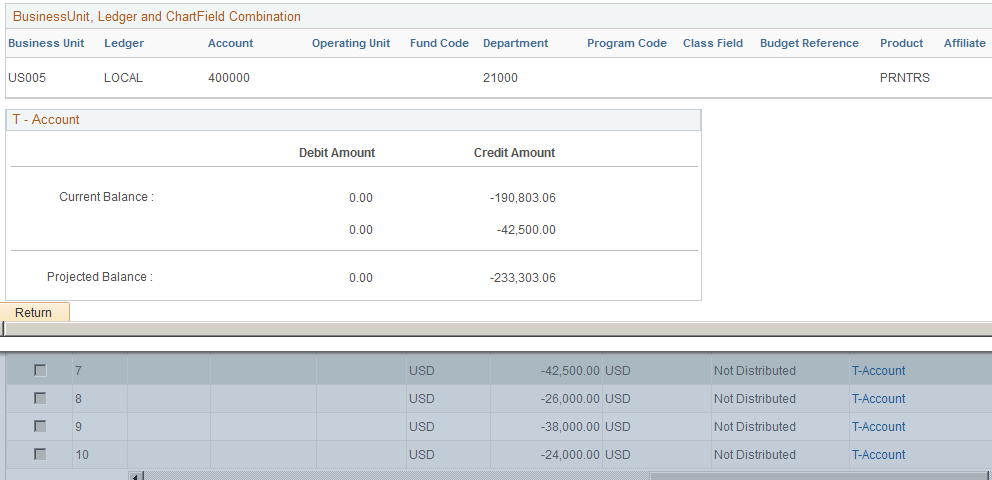Click the Business Unit column header
The image size is (992, 480).
click(46, 44)
